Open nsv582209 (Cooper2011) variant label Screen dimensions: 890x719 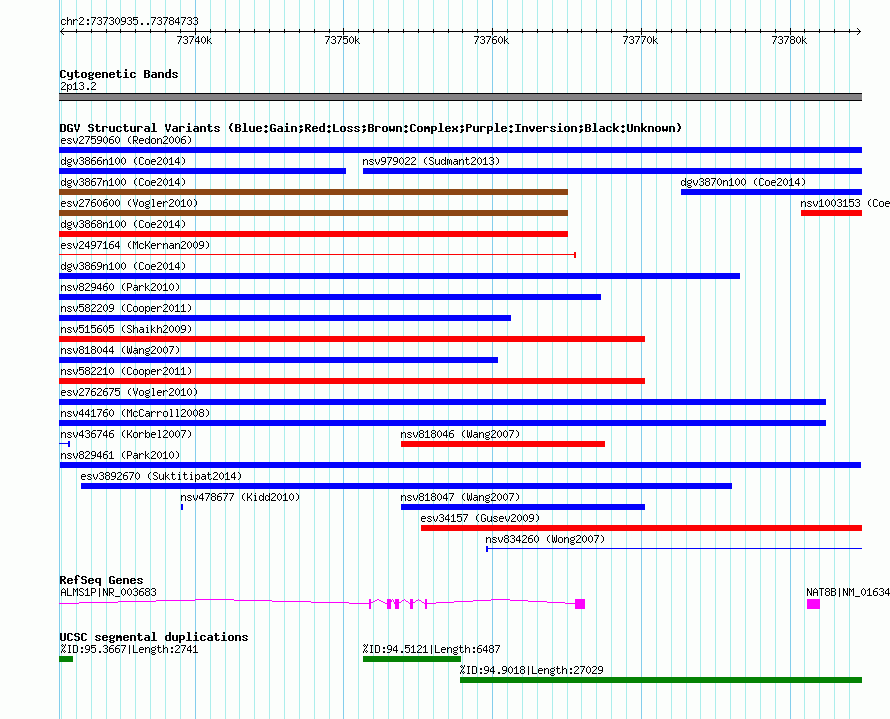coord(126,308)
